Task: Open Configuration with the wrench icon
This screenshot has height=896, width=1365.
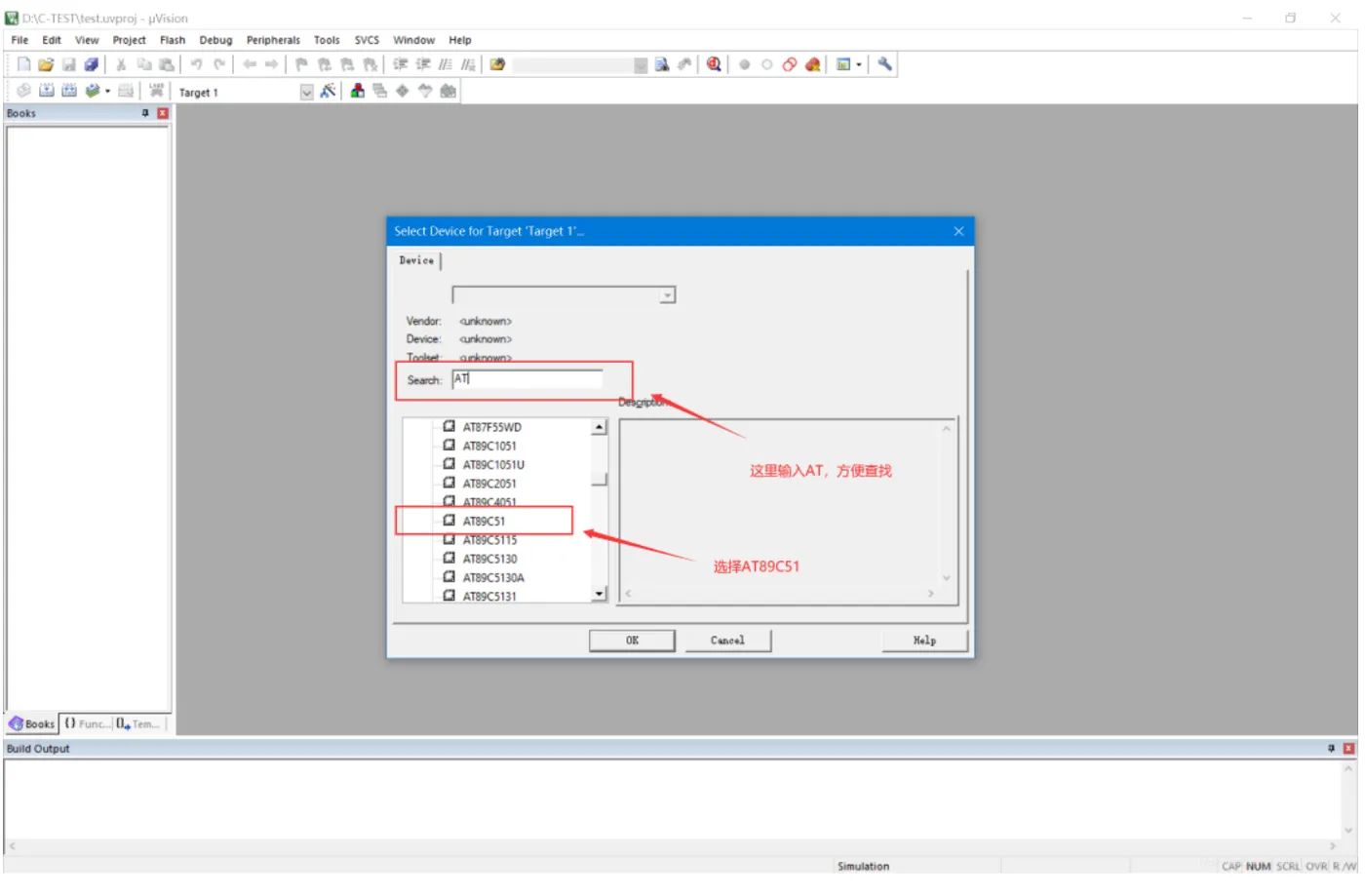Action: [x=884, y=64]
